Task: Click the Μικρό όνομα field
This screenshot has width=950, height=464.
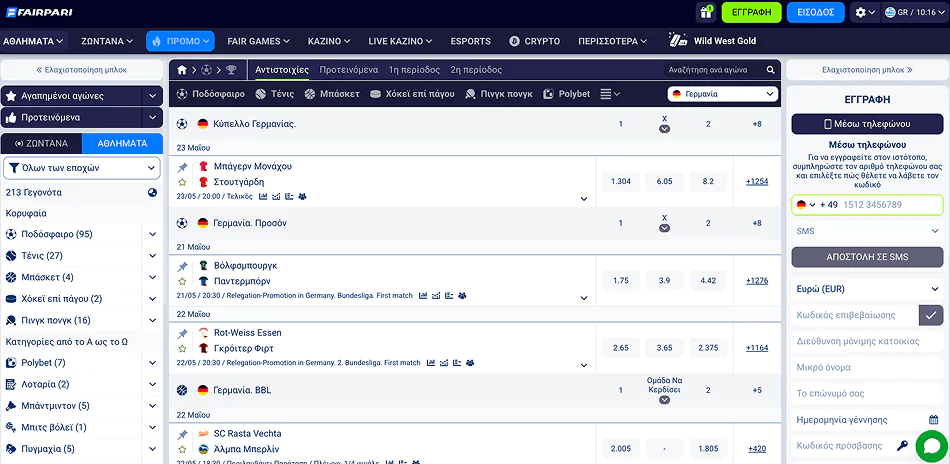Action: pyautogui.click(x=868, y=367)
